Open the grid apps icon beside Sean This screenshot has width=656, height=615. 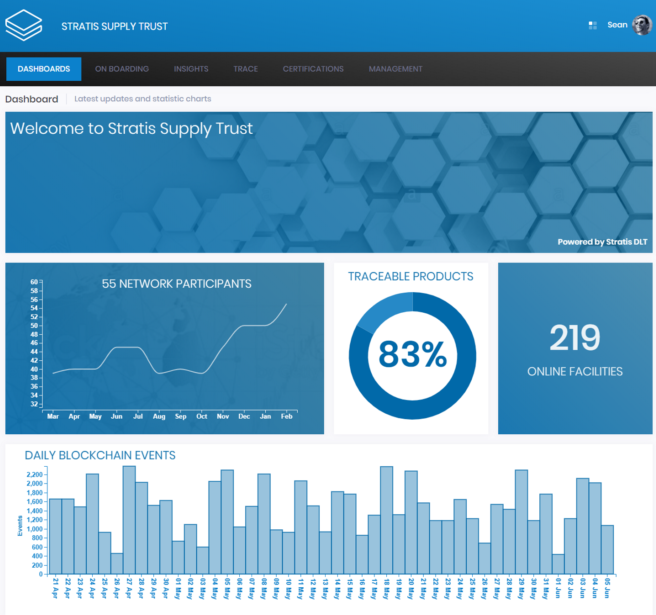pos(593,25)
